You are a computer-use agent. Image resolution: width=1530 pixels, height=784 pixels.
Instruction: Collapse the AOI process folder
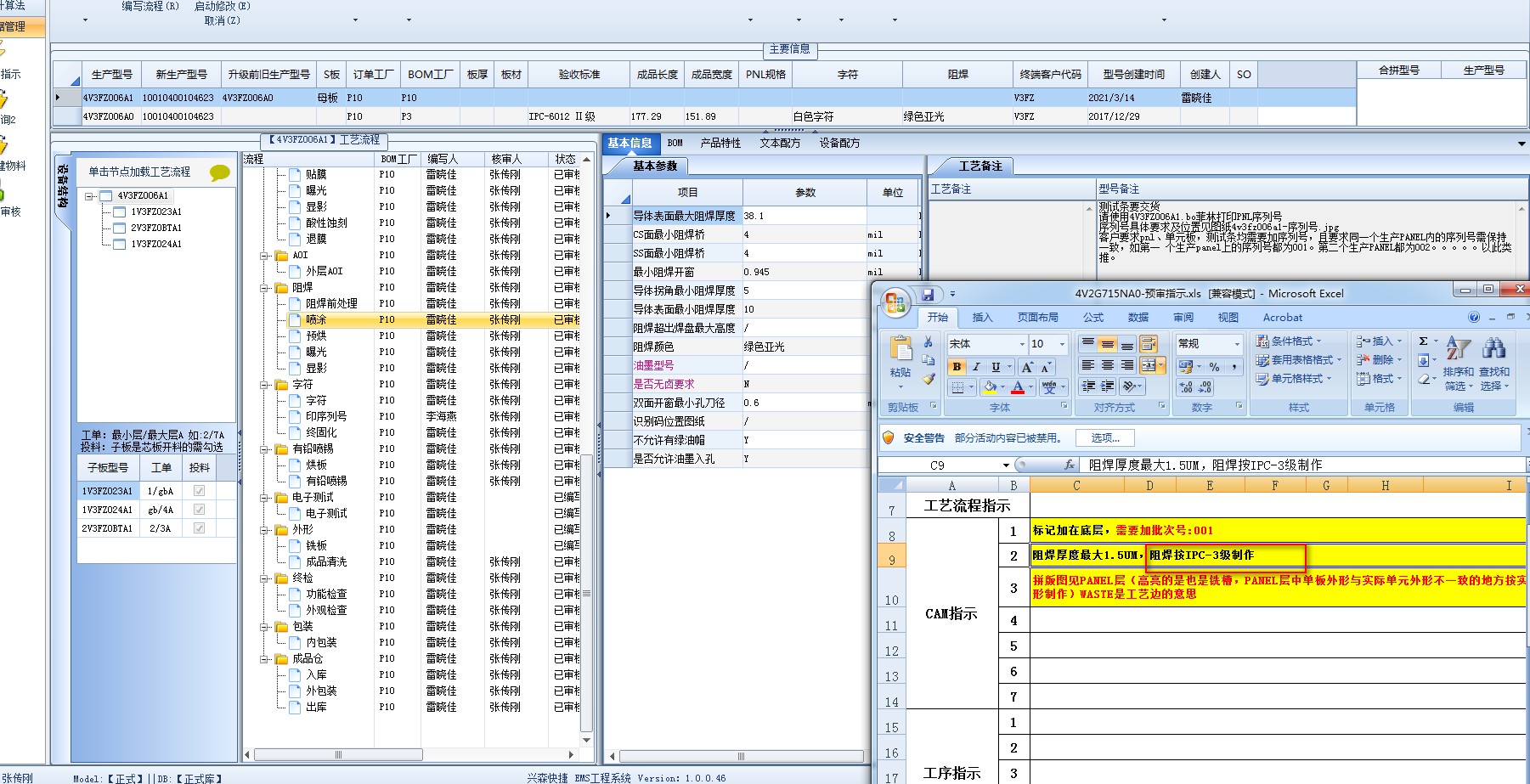pos(265,256)
